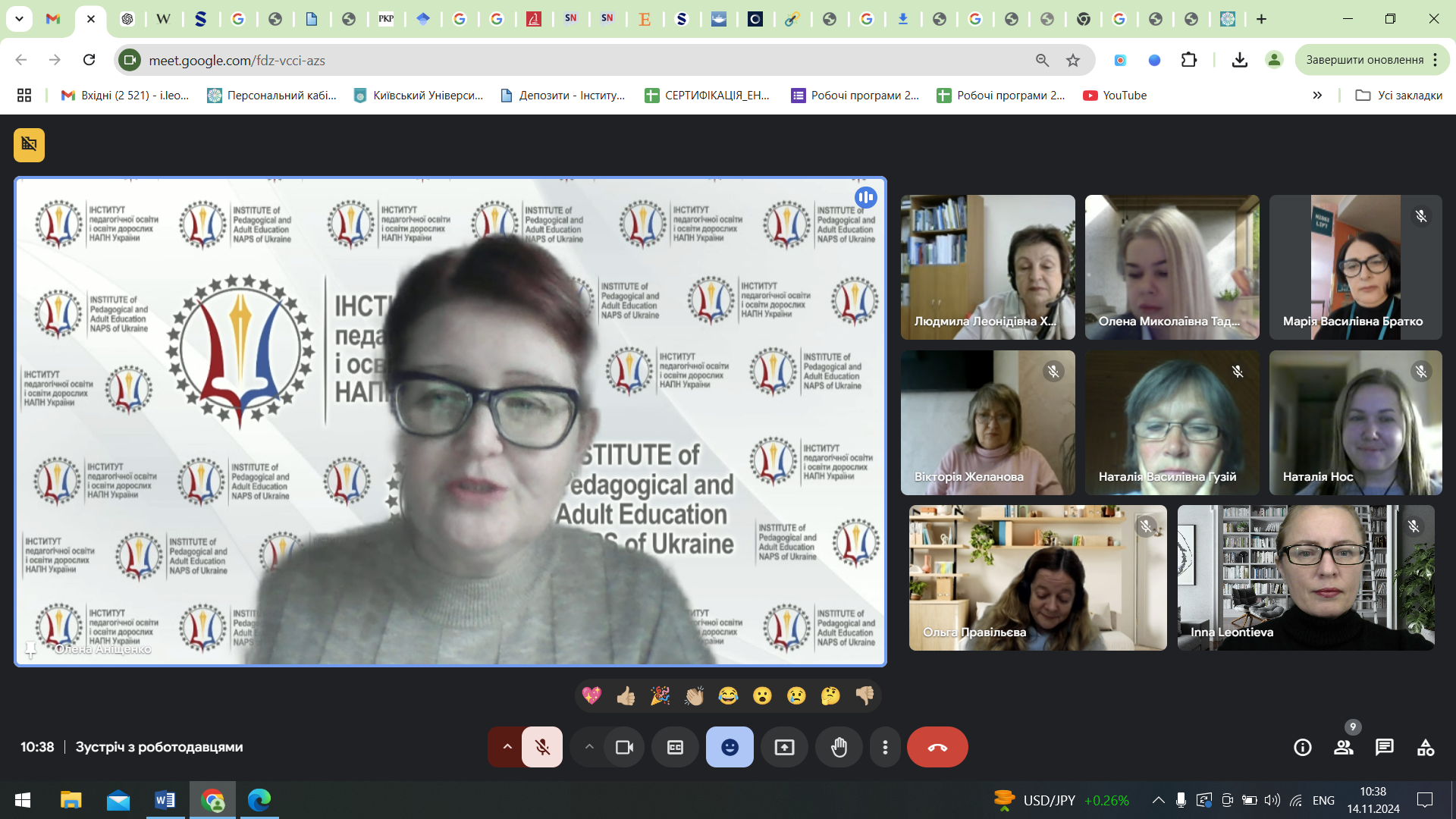This screenshot has width=1456, height=819.
Task: Show the participants people list
Action: click(1343, 747)
